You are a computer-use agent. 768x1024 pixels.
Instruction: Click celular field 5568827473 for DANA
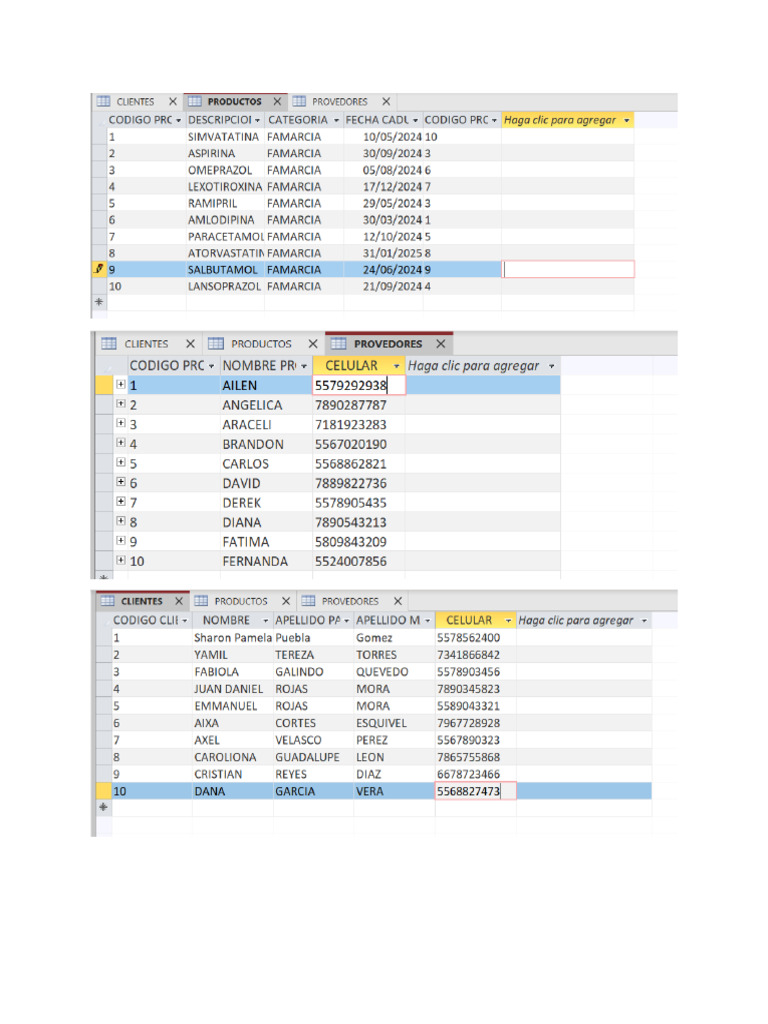click(475, 791)
